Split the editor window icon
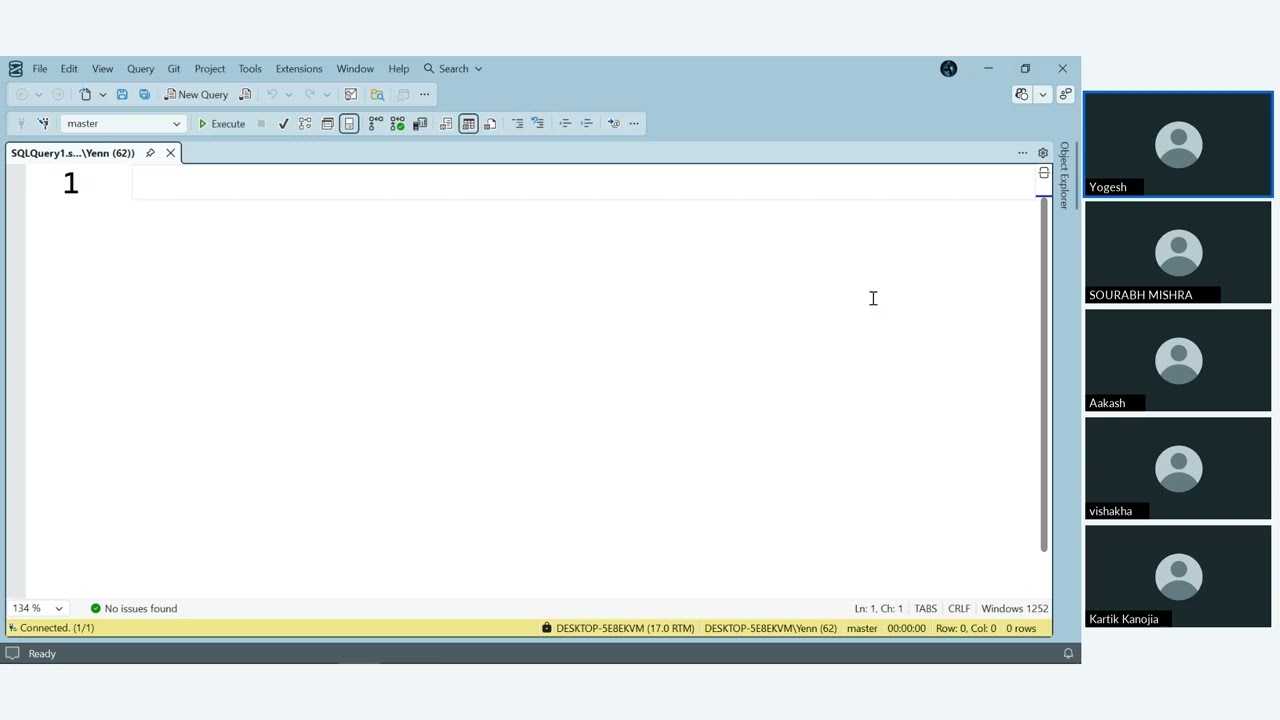This screenshot has height=720, width=1280. click(x=1044, y=173)
